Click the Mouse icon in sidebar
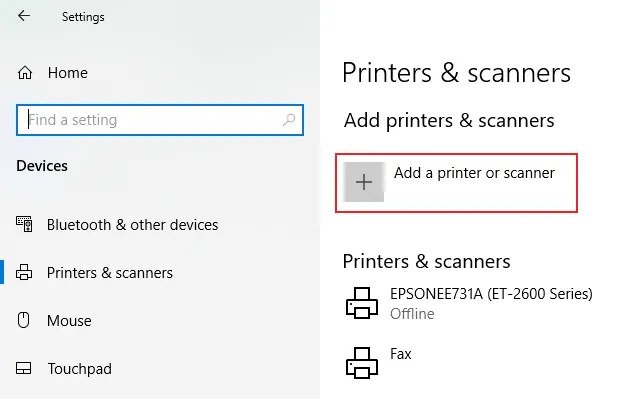622x399 pixels. tap(23, 320)
